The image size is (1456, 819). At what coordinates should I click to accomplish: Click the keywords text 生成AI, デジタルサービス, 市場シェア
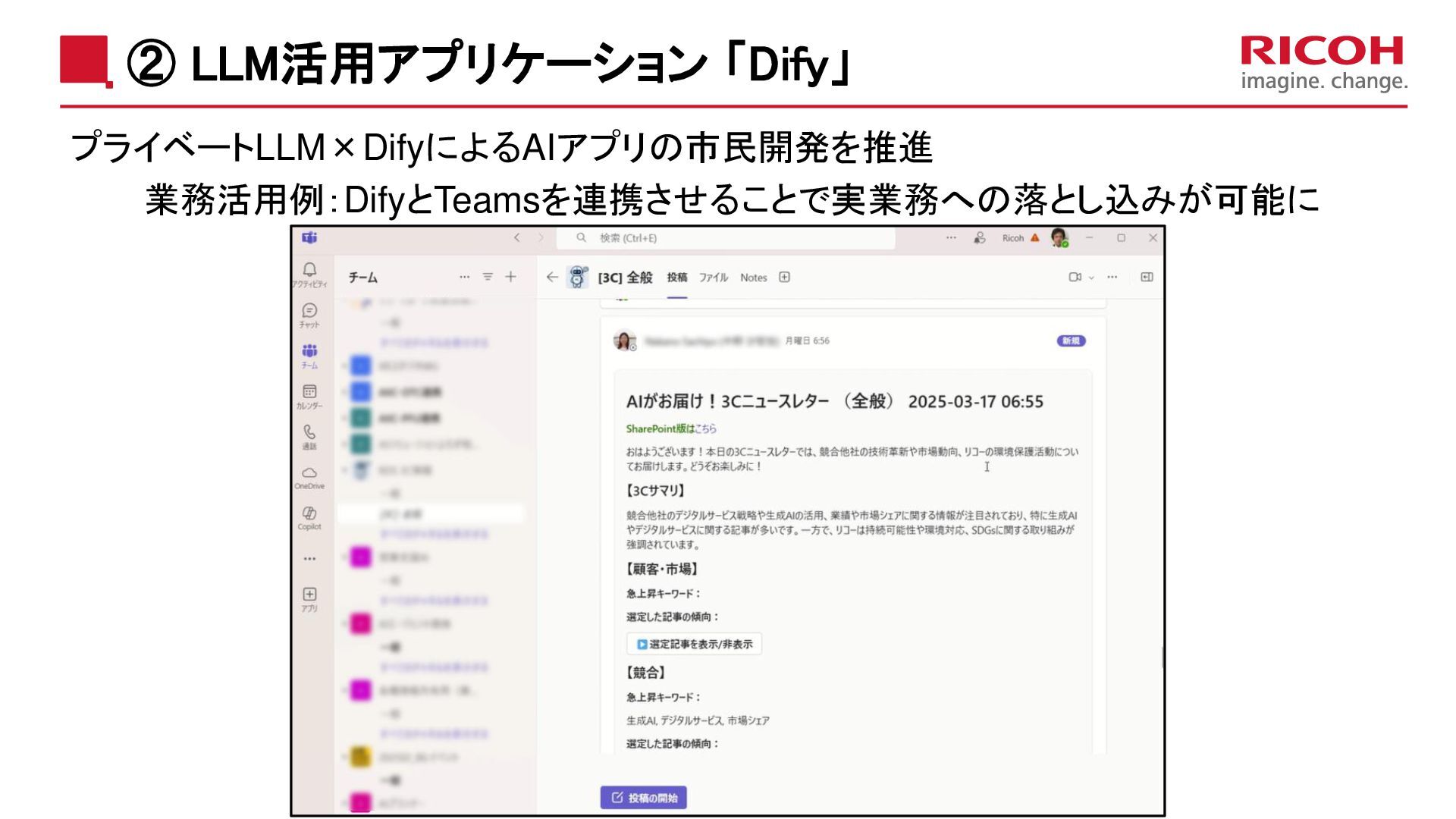(698, 721)
